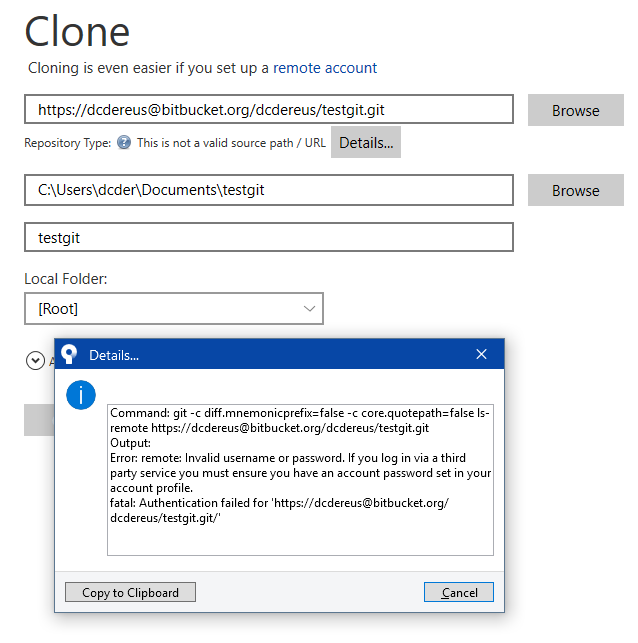Click inside the command output text box
Screen dimensions: 638x643
[x=300, y=480]
